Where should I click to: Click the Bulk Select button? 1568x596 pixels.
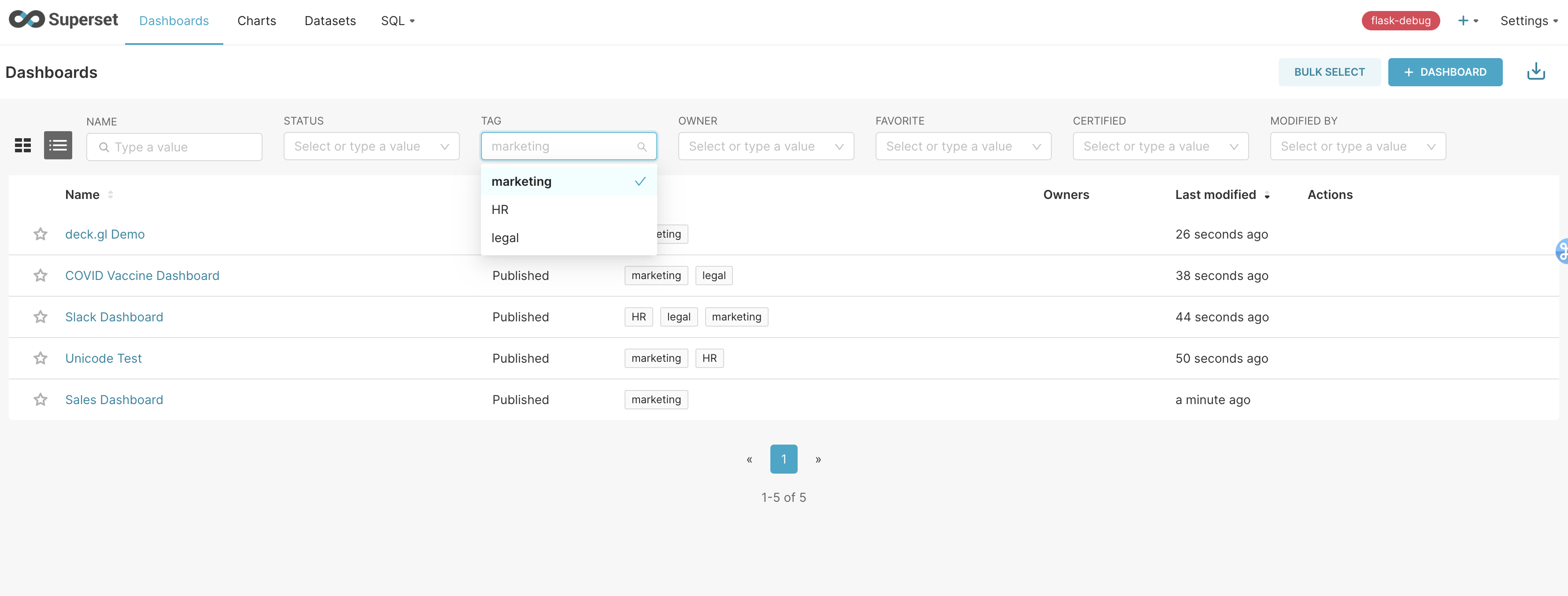pos(1329,72)
